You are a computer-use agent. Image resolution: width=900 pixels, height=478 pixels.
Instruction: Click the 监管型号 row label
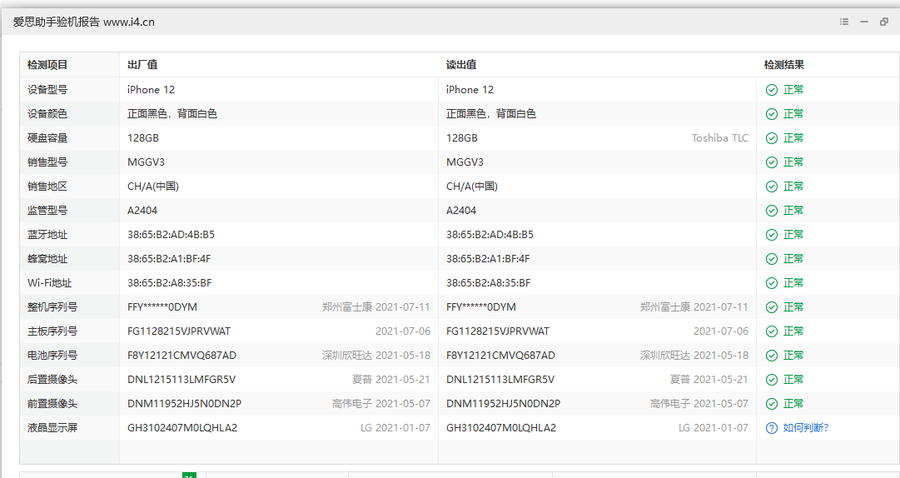tap(47, 210)
